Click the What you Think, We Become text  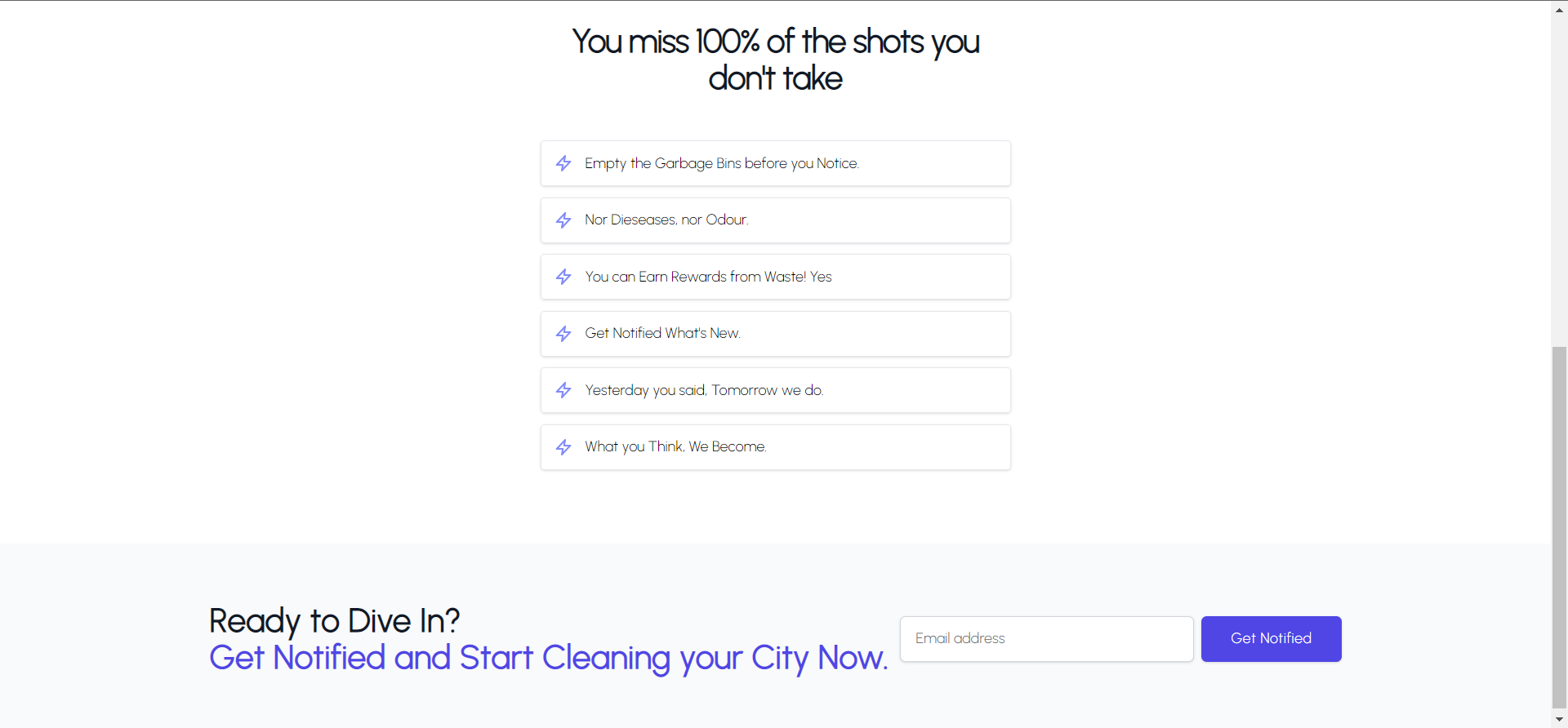pos(675,446)
